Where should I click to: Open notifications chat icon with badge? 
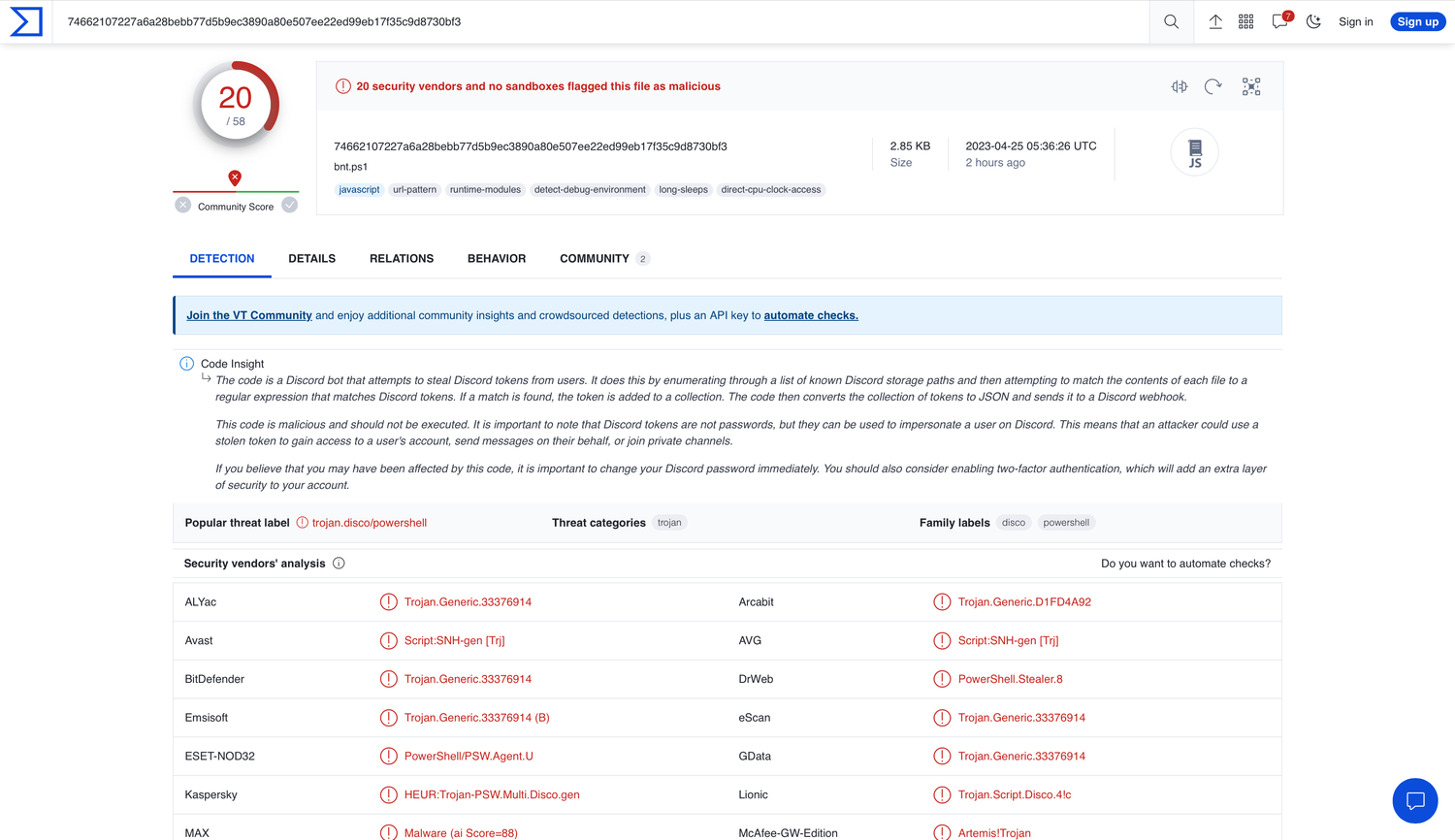[1280, 20]
